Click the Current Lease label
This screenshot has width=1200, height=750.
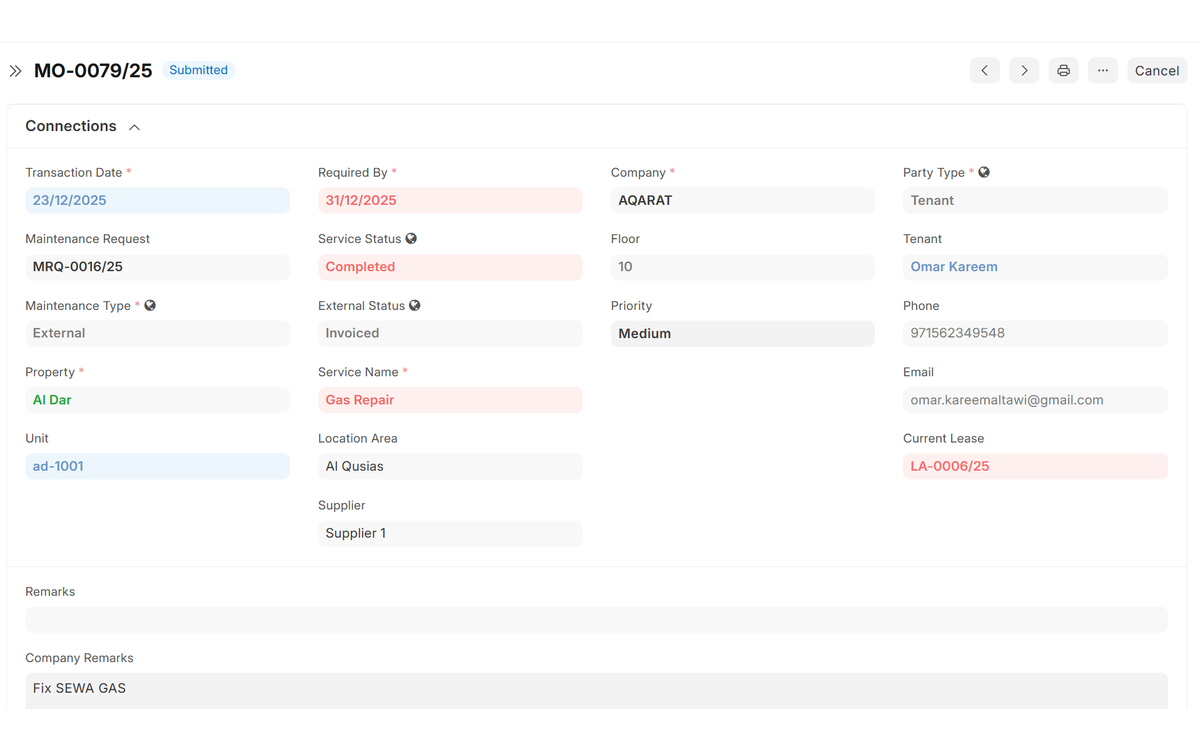click(943, 438)
